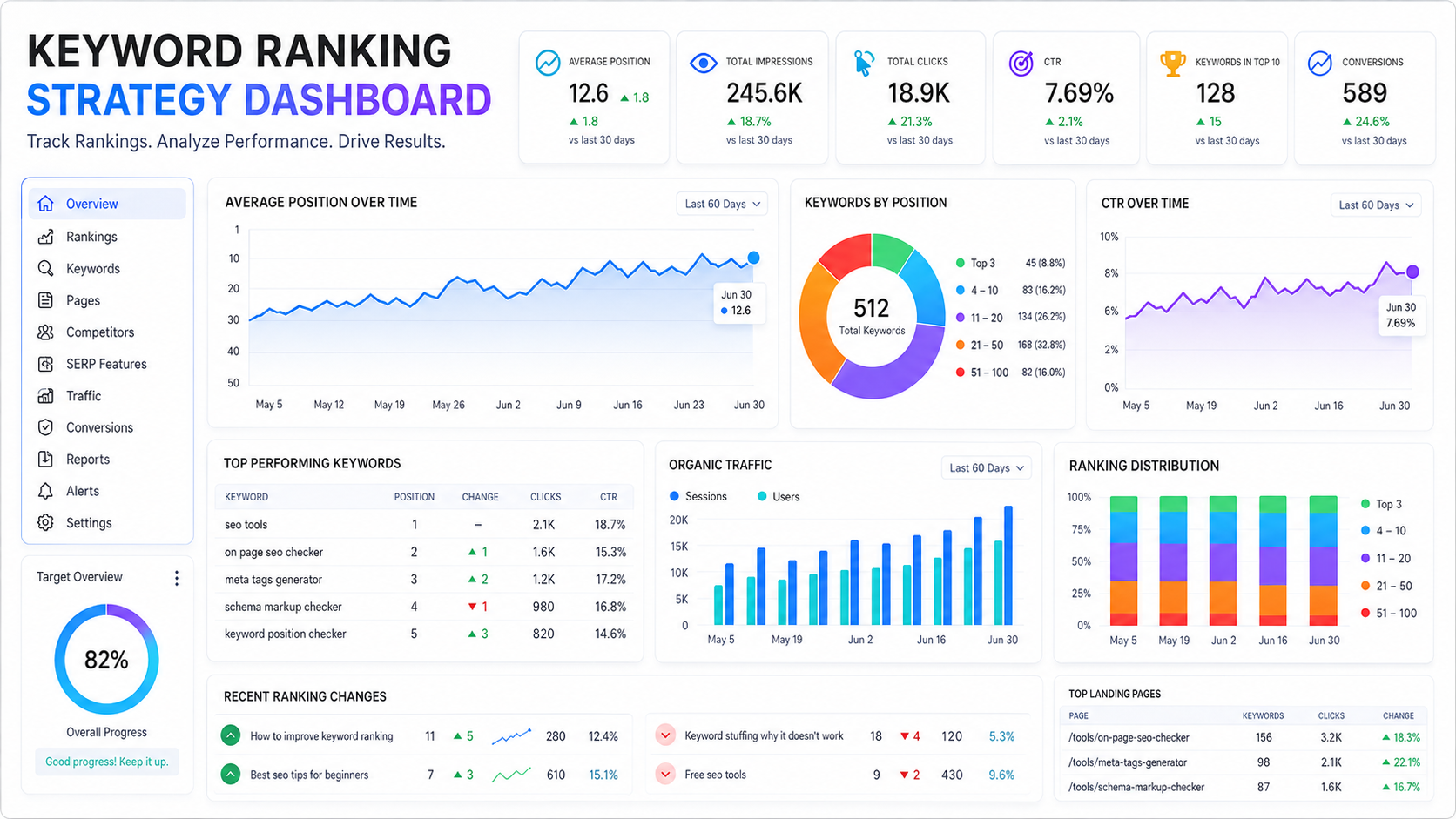Screen dimensions: 1456x819
Task: Click the CTR target icon
Action: pos(1021,63)
